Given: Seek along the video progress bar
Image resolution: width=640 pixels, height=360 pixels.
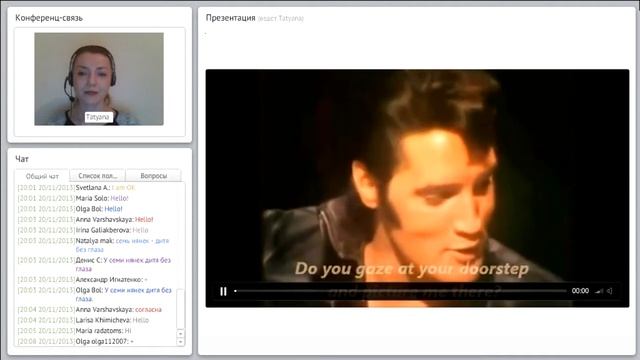Looking at the screenshot, I should 400,291.
